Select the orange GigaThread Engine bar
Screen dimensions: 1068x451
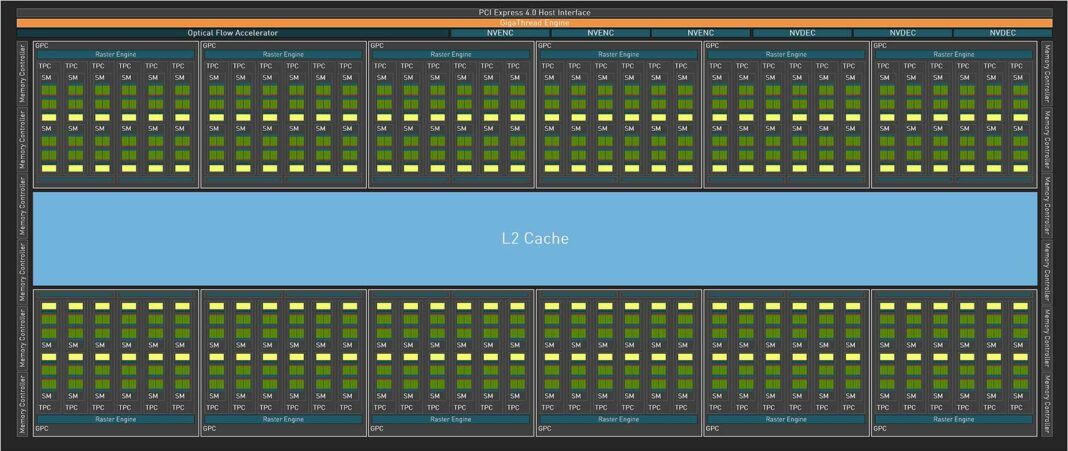tap(534, 23)
